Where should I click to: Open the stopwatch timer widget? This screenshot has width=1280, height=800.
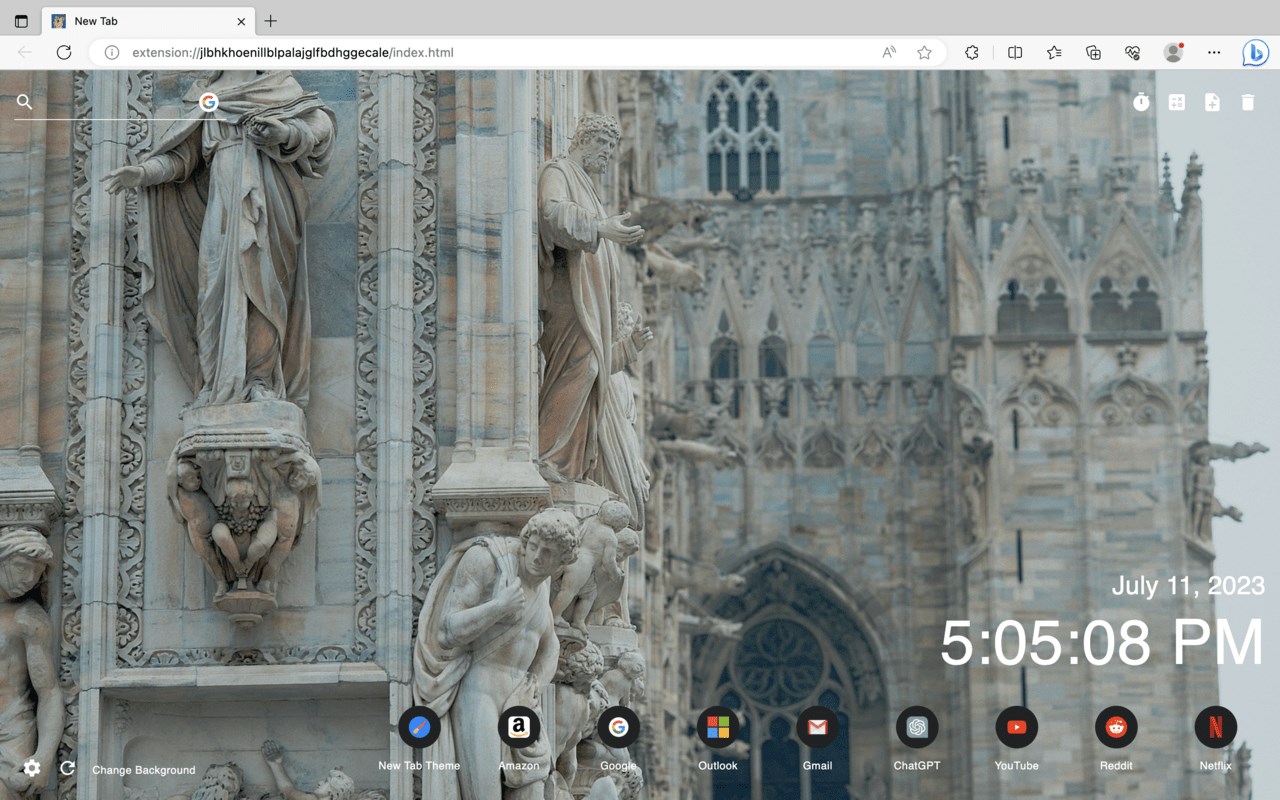(1141, 101)
